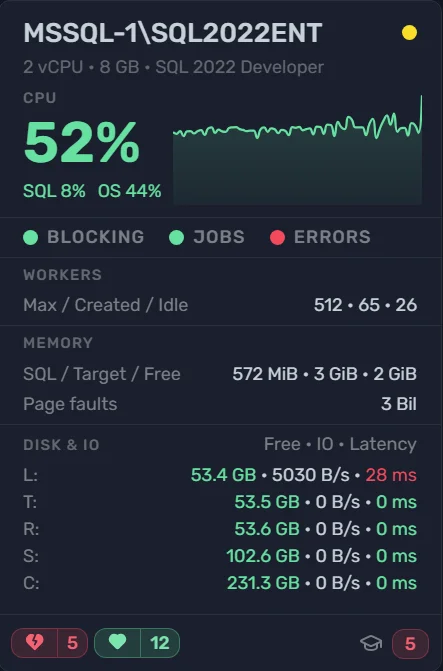Click the MSSQL-1\SQL2022ENT server title
The image size is (443, 671).
[x=172, y=33]
